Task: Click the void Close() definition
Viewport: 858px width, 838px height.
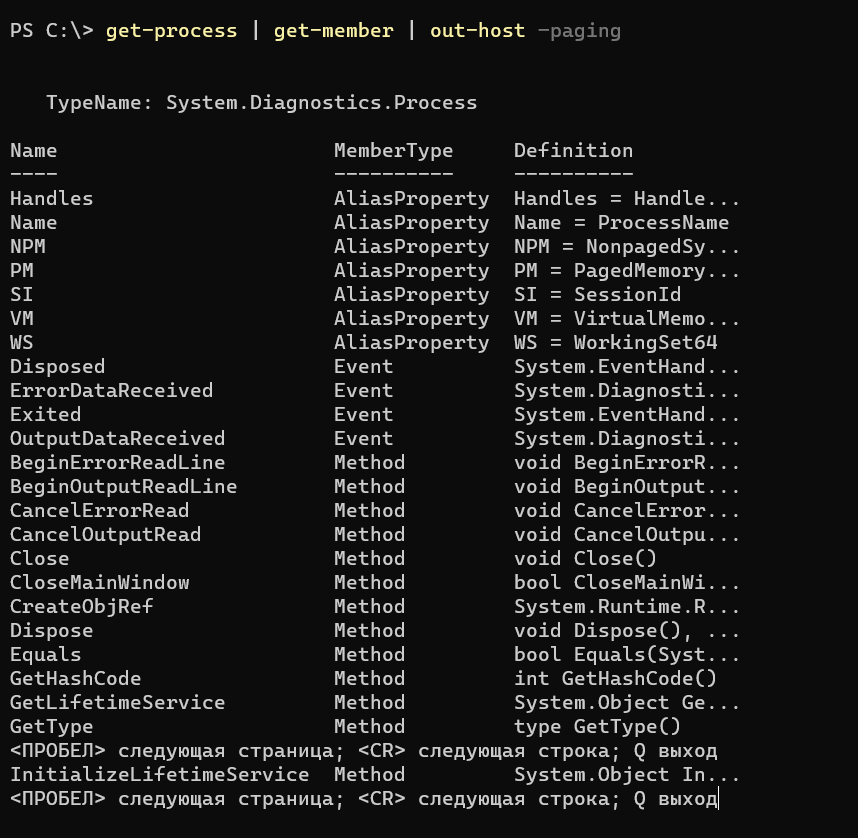Action: click(585, 558)
